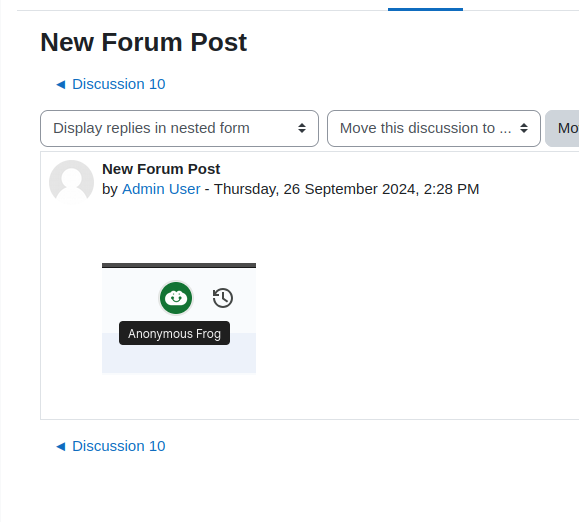This screenshot has height=522, width=579.
Task: Click the partially visible Mo button
Action: click(562, 128)
